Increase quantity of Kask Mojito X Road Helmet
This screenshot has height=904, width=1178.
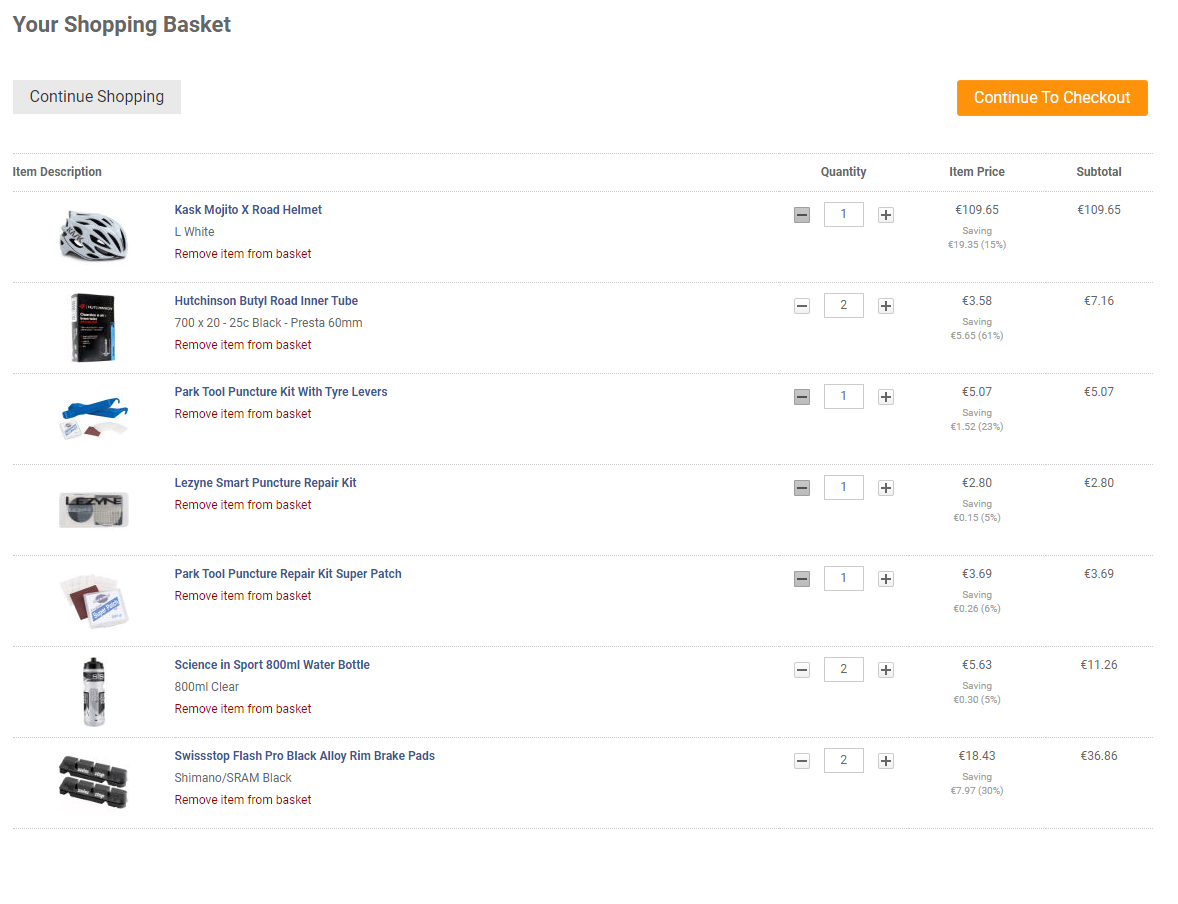click(x=886, y=215)
